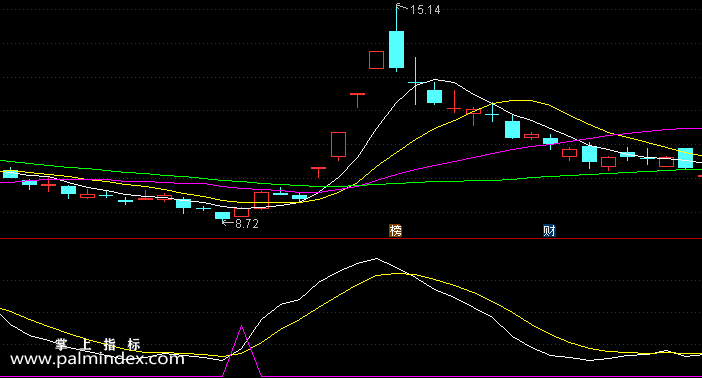This screenshot has height=378, width=702.
Task: Click the white indicator line's highest peak
Action: tap(376, 258)
